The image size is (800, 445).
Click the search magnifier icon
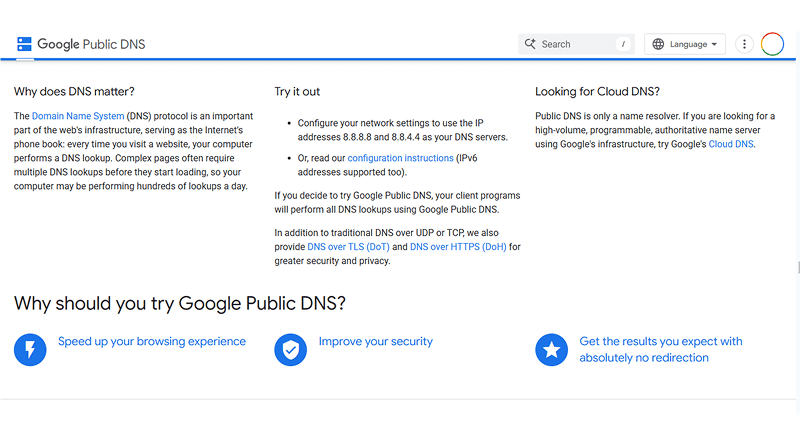pos(530,44)
